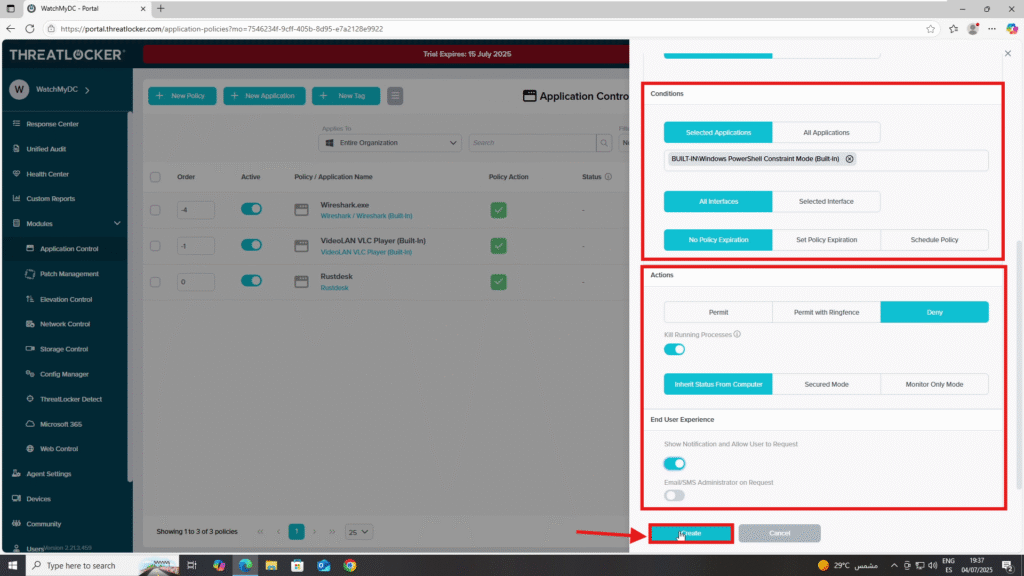Open Microsoft 365 module
This screenshot has height=576, width=1024.
(x=61, y=424)
